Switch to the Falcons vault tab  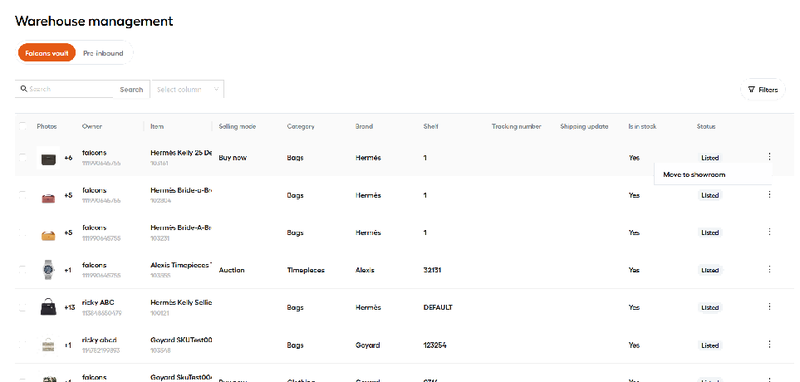point(46,53)
